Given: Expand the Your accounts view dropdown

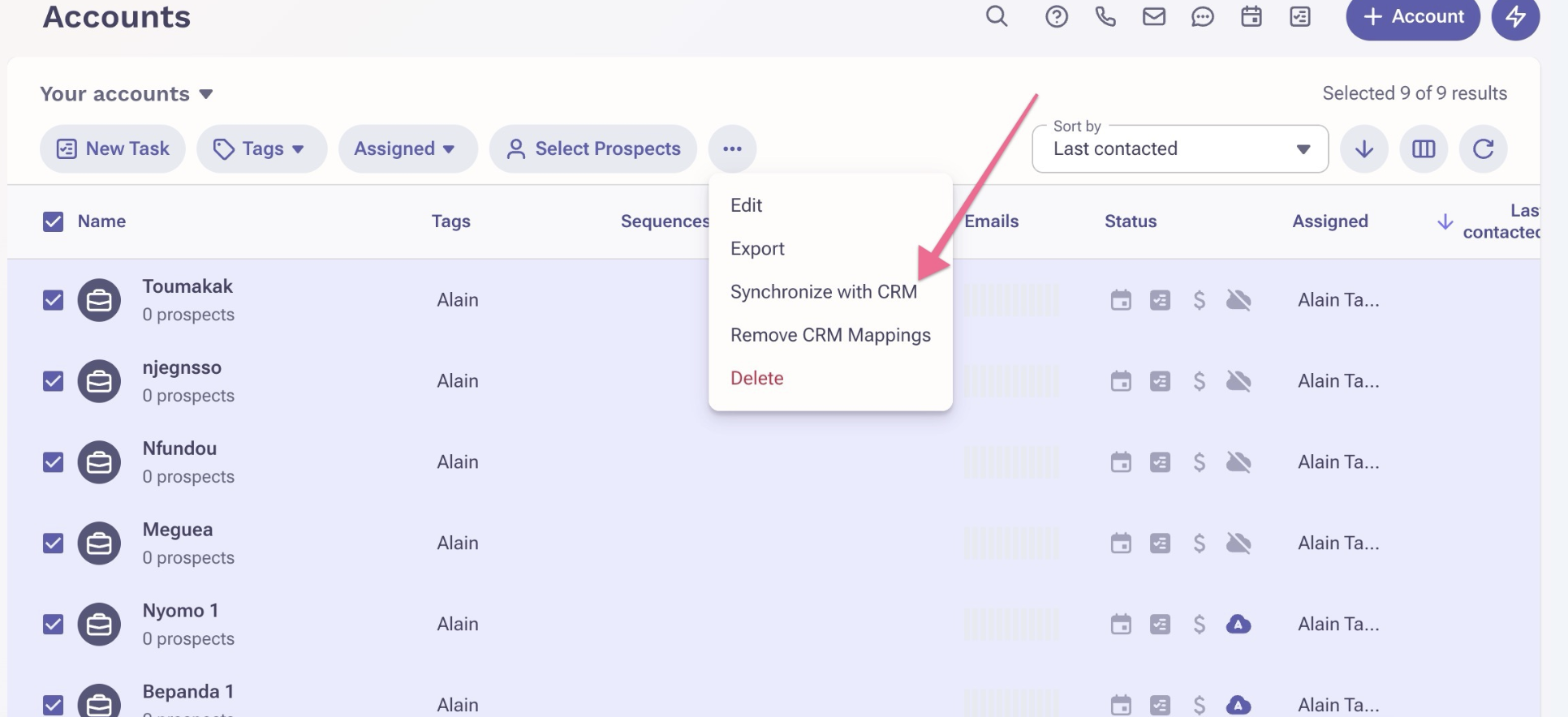Looking at the screenshot, I should (127, 94).
